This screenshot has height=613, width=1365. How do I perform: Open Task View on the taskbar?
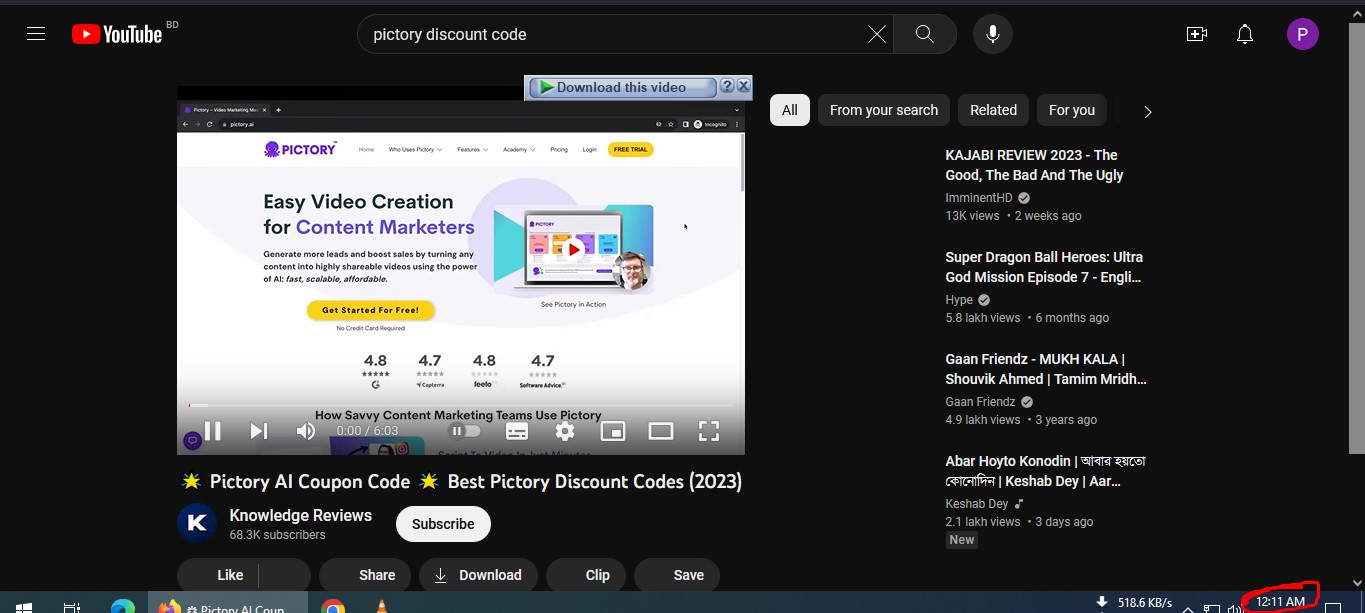(71, 606)
